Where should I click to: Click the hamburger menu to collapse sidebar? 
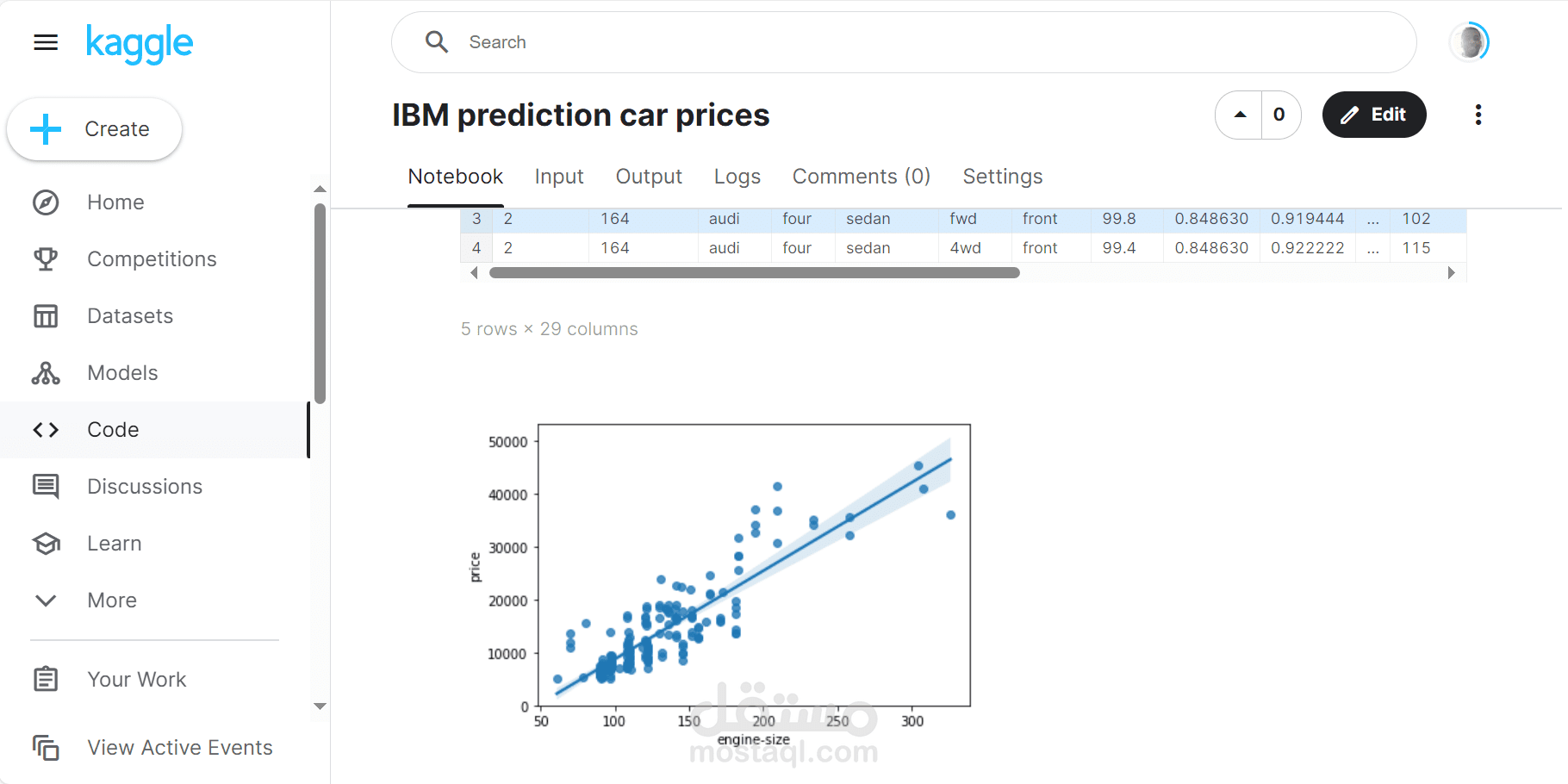pos(45,41)
